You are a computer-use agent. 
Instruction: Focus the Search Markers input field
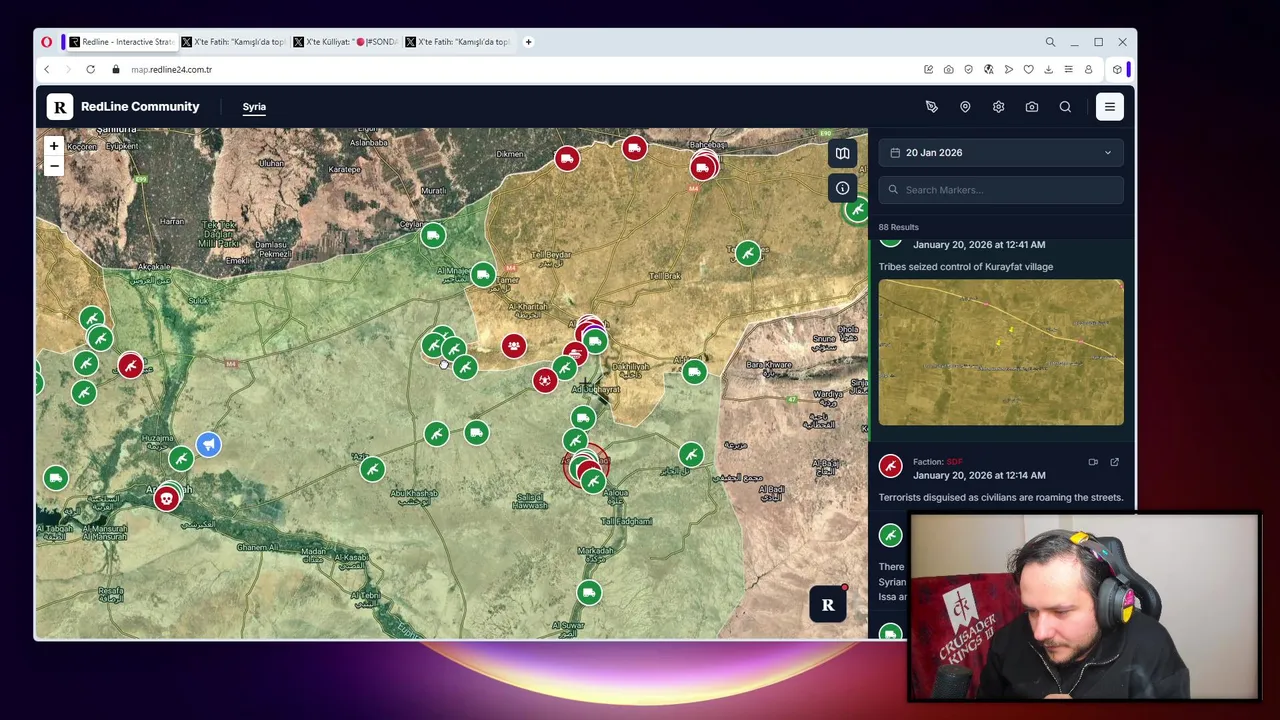click(x=1001, y=190)
